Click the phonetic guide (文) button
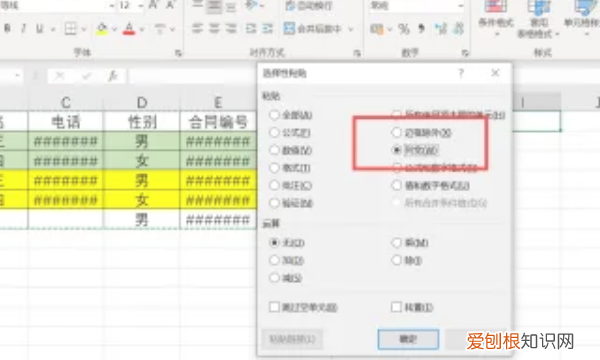 point(160,29)
